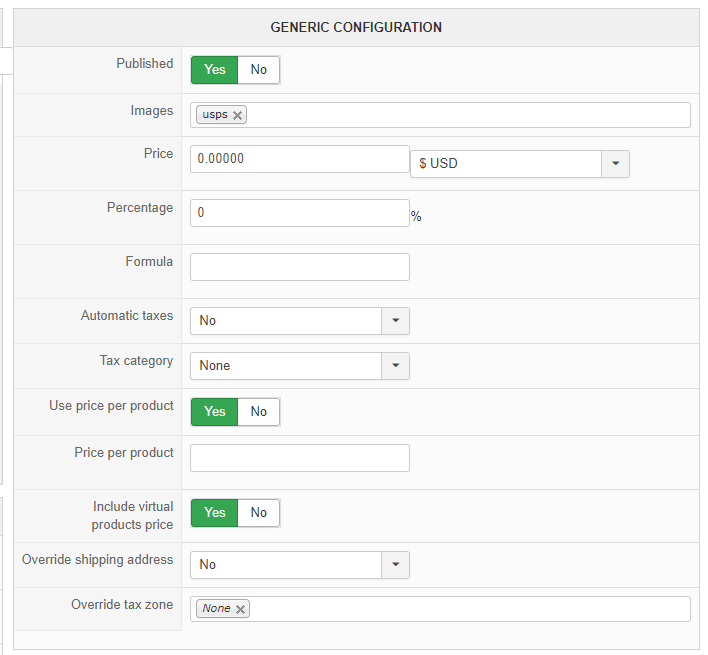Click the Price input field

[x=299, y=159]
